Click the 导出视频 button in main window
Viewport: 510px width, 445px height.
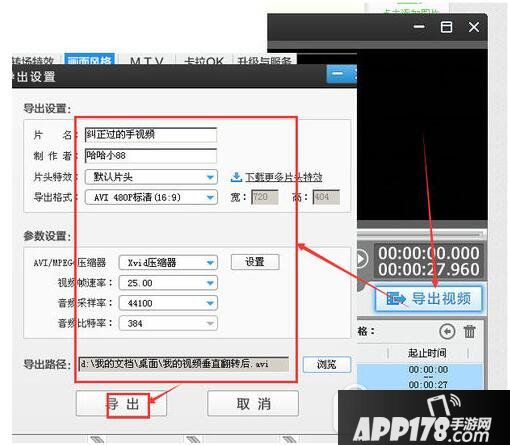click(429, 299)
